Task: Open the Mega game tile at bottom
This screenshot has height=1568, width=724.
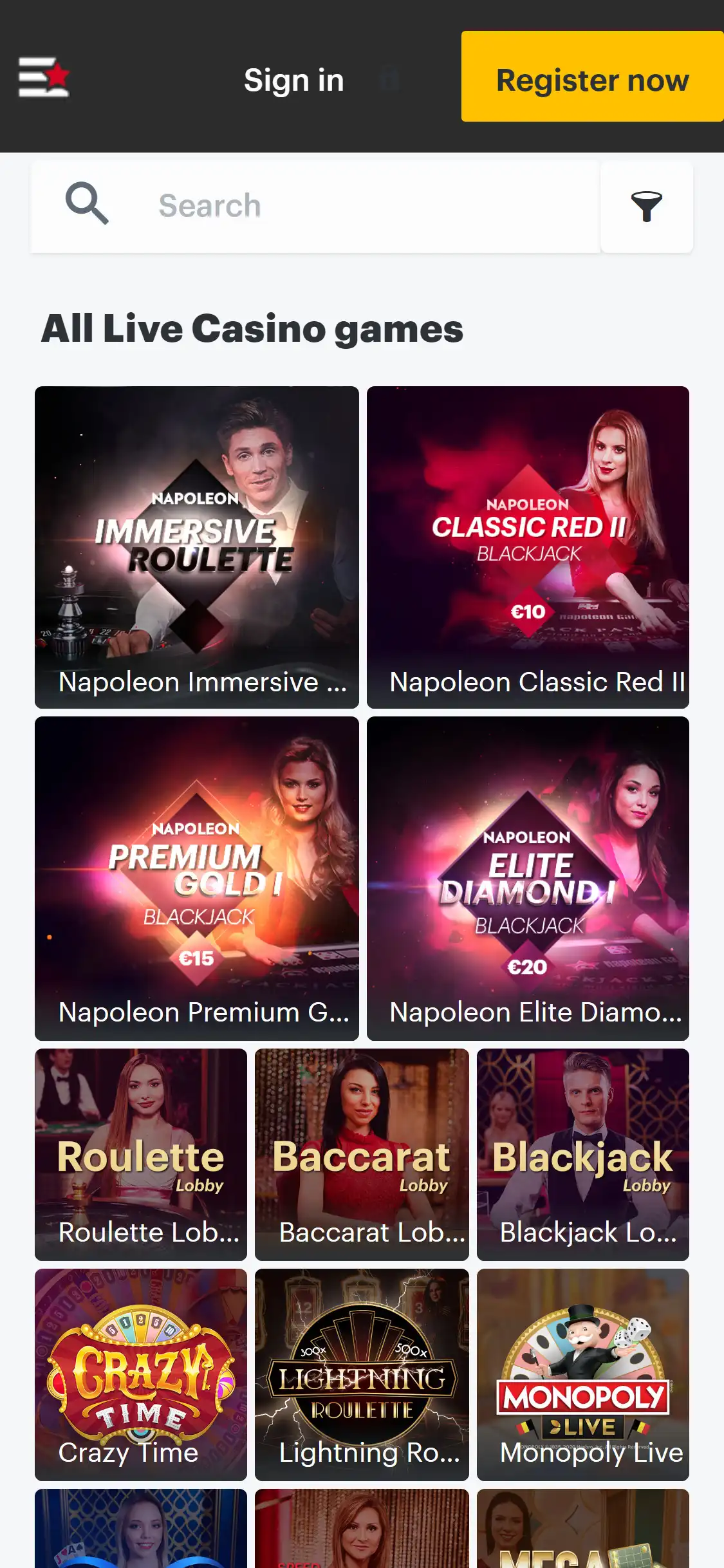Action: [x=583, y=1529]
